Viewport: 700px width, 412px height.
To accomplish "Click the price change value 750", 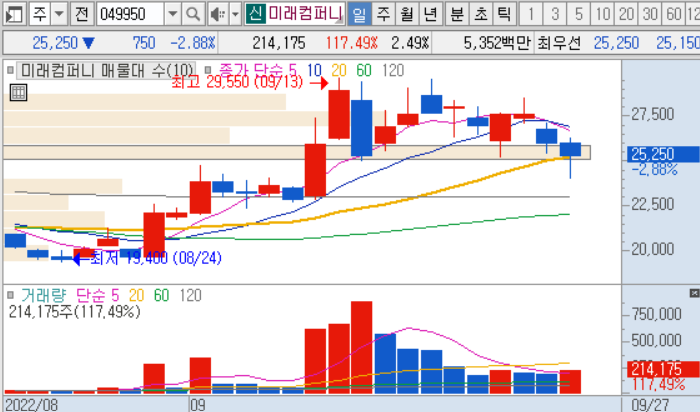I will 144,43.
